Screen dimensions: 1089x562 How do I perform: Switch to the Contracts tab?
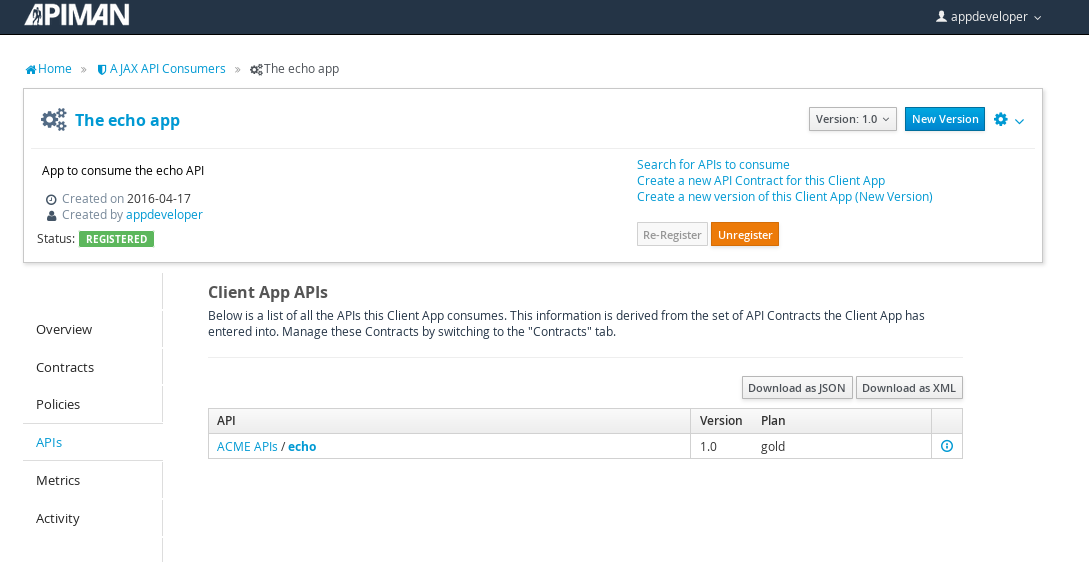click(65, 367)
